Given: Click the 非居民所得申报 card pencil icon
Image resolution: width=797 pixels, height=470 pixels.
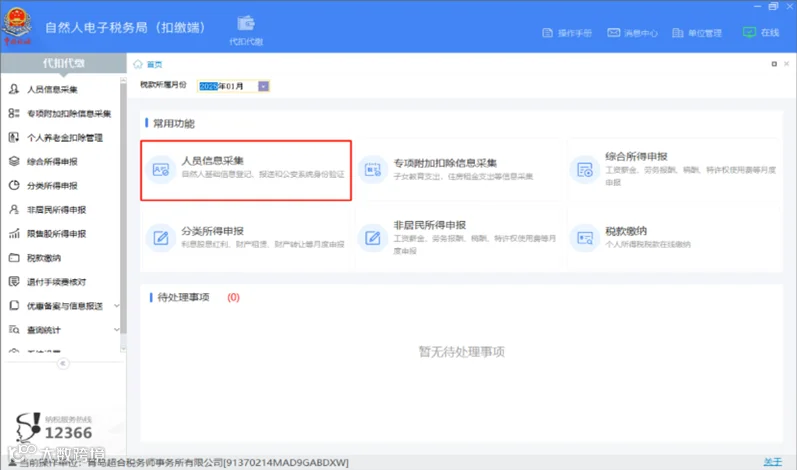Looking at the screenshot, I should point(373,237).
